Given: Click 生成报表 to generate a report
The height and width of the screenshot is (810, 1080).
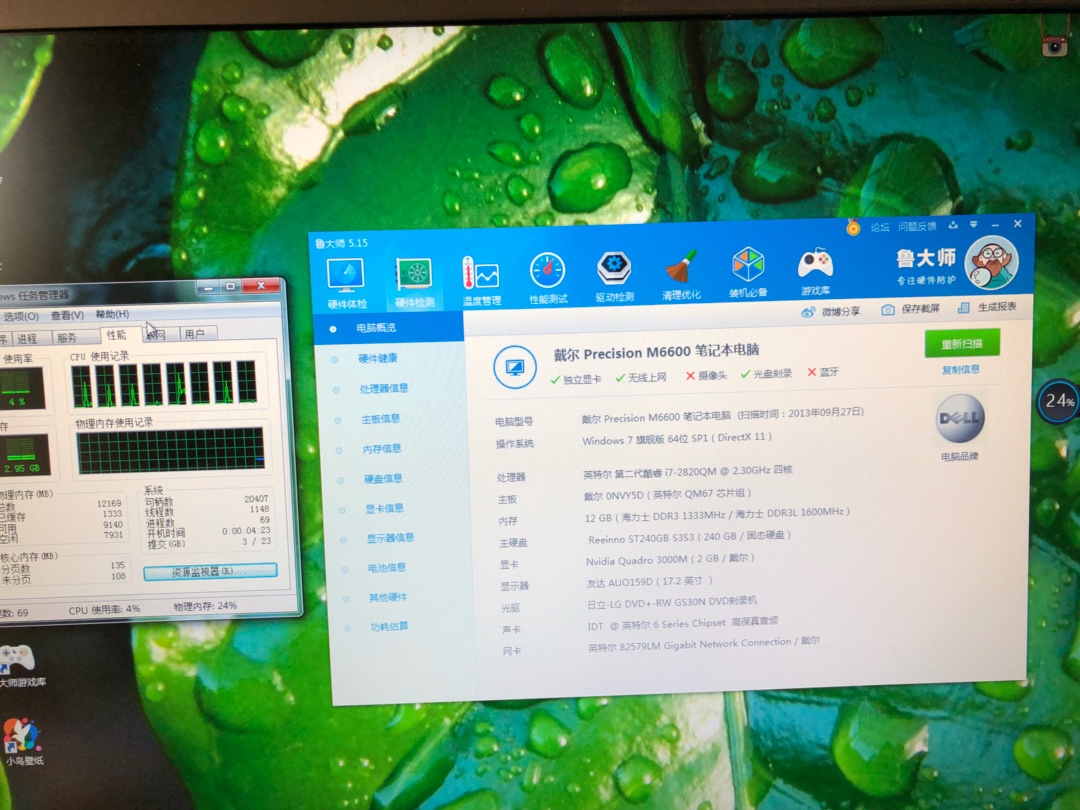Looking at the screenshot, I should pos(987,307).
